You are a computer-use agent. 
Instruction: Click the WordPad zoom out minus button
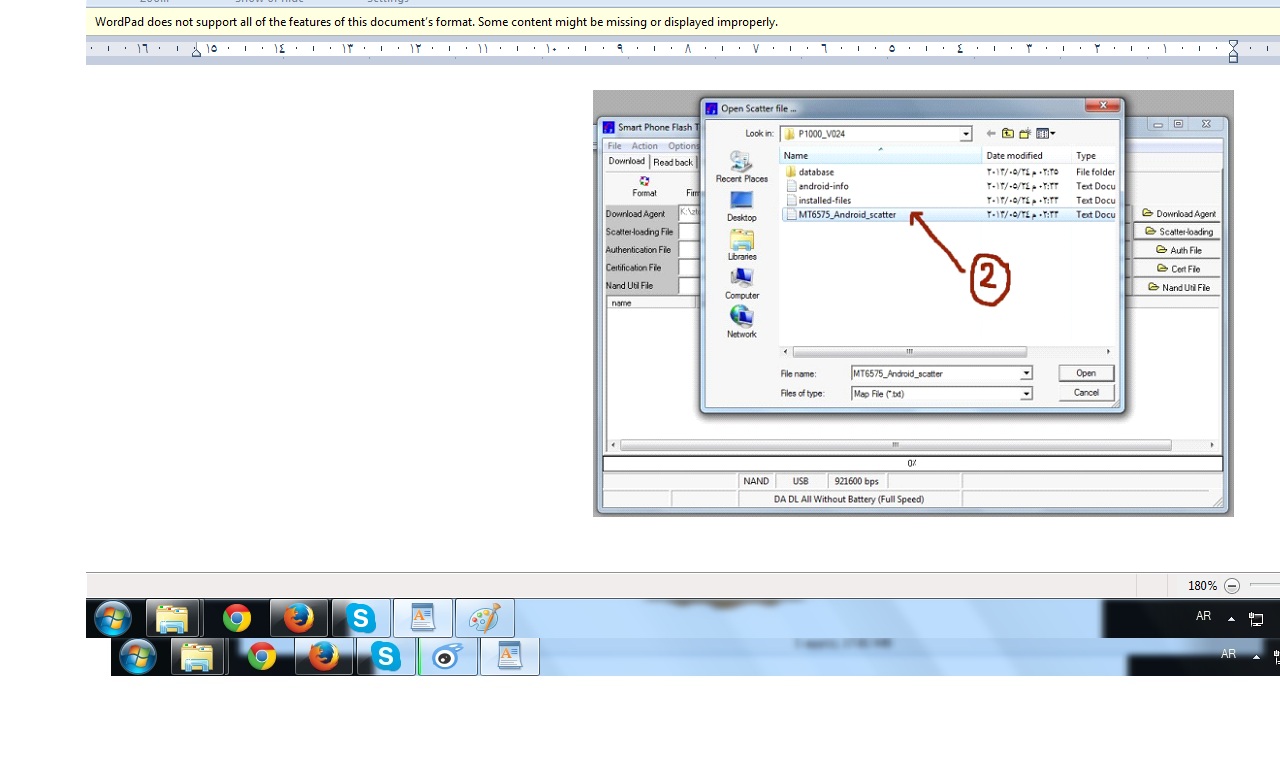(1232, 586)
